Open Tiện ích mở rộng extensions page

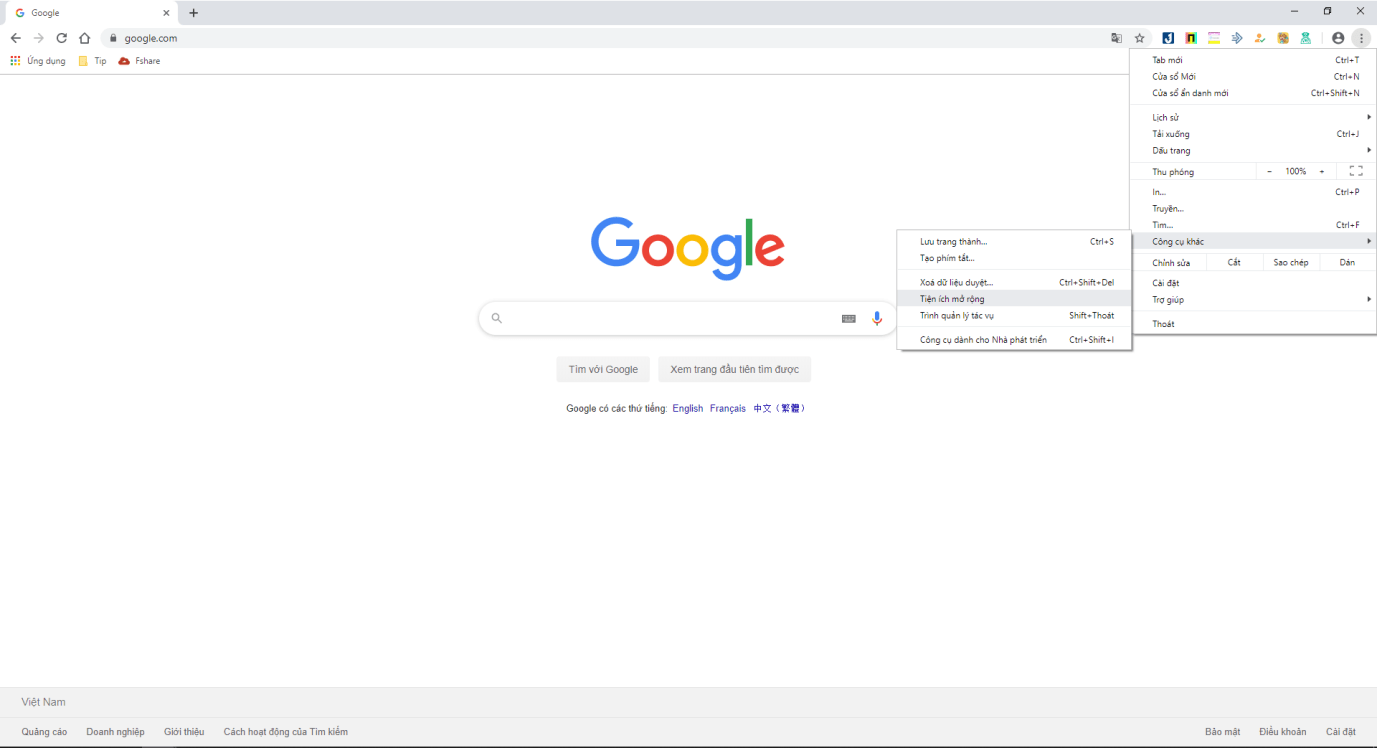coord(1015,299)
